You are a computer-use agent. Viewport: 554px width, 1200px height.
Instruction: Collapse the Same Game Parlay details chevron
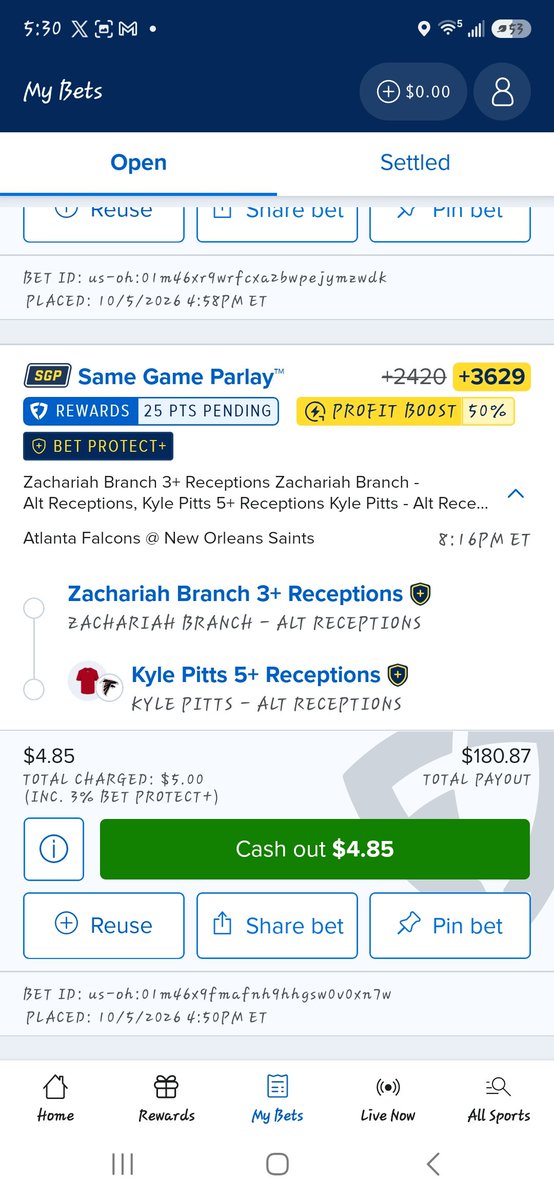[516, 493]
